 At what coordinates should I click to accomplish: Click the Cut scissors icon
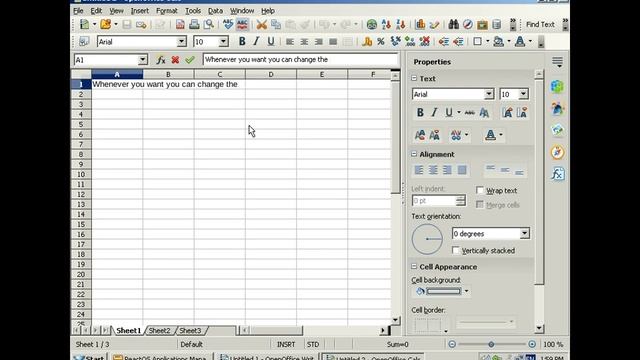point(262,24)
